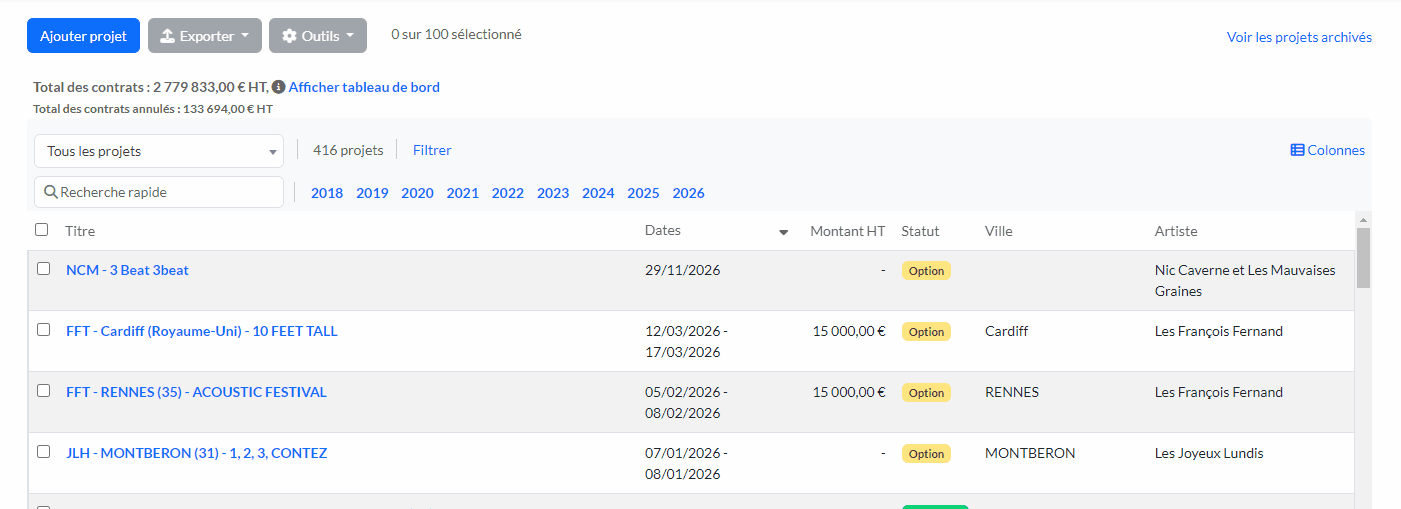Click the vertical scrollbar thumb
1401x509 pixels.
pyautogui.click(x=1363, y=258)
